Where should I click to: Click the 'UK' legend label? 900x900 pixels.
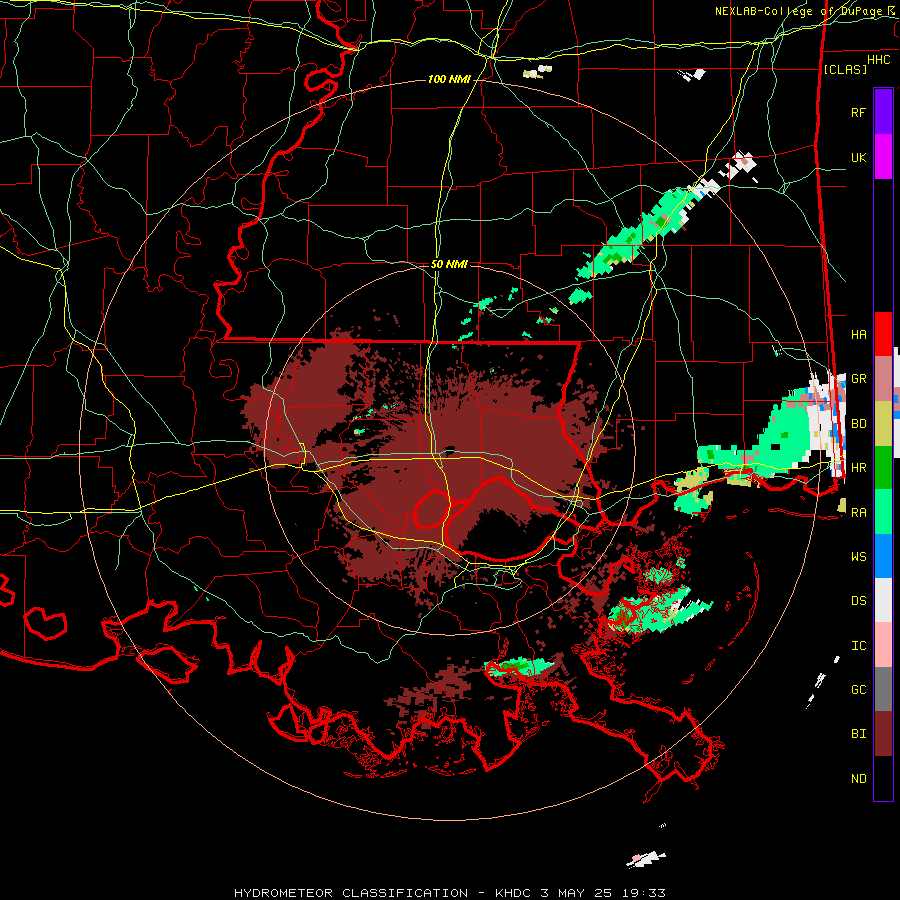858,157
